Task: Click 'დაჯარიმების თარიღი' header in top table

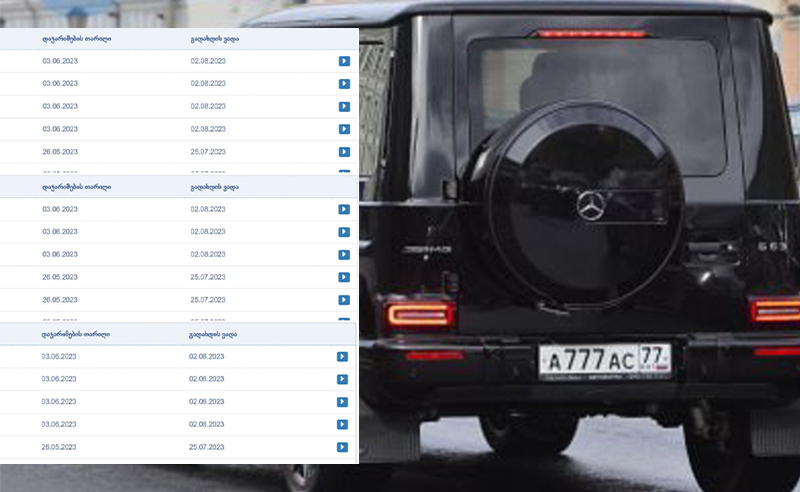Action: [77, 39]
